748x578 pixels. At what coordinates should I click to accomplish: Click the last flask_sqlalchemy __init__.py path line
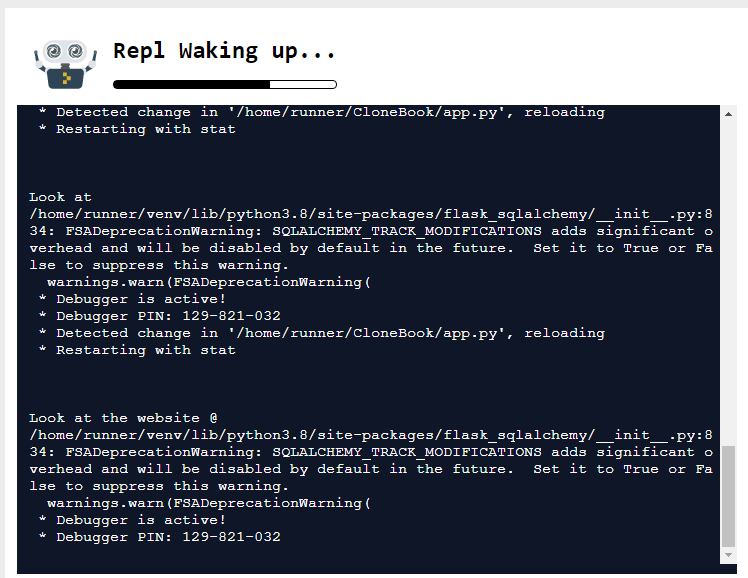click(x=371, y=435)
